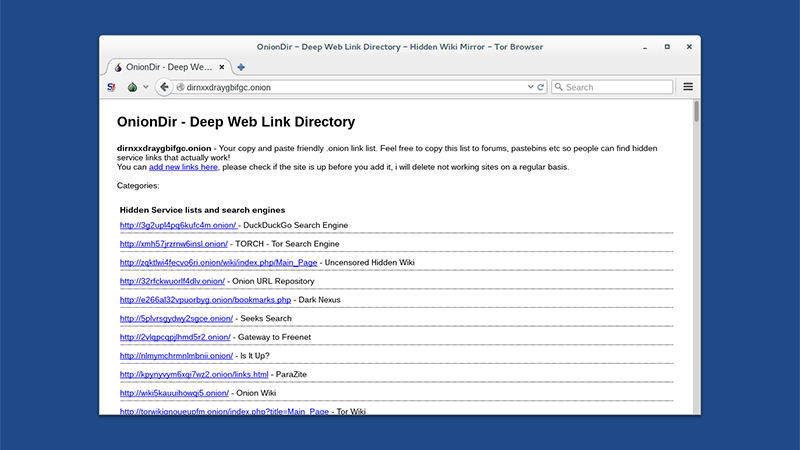Open the Dark Nexus bookmarks link

pyautogui.click(x=205, y=300)
